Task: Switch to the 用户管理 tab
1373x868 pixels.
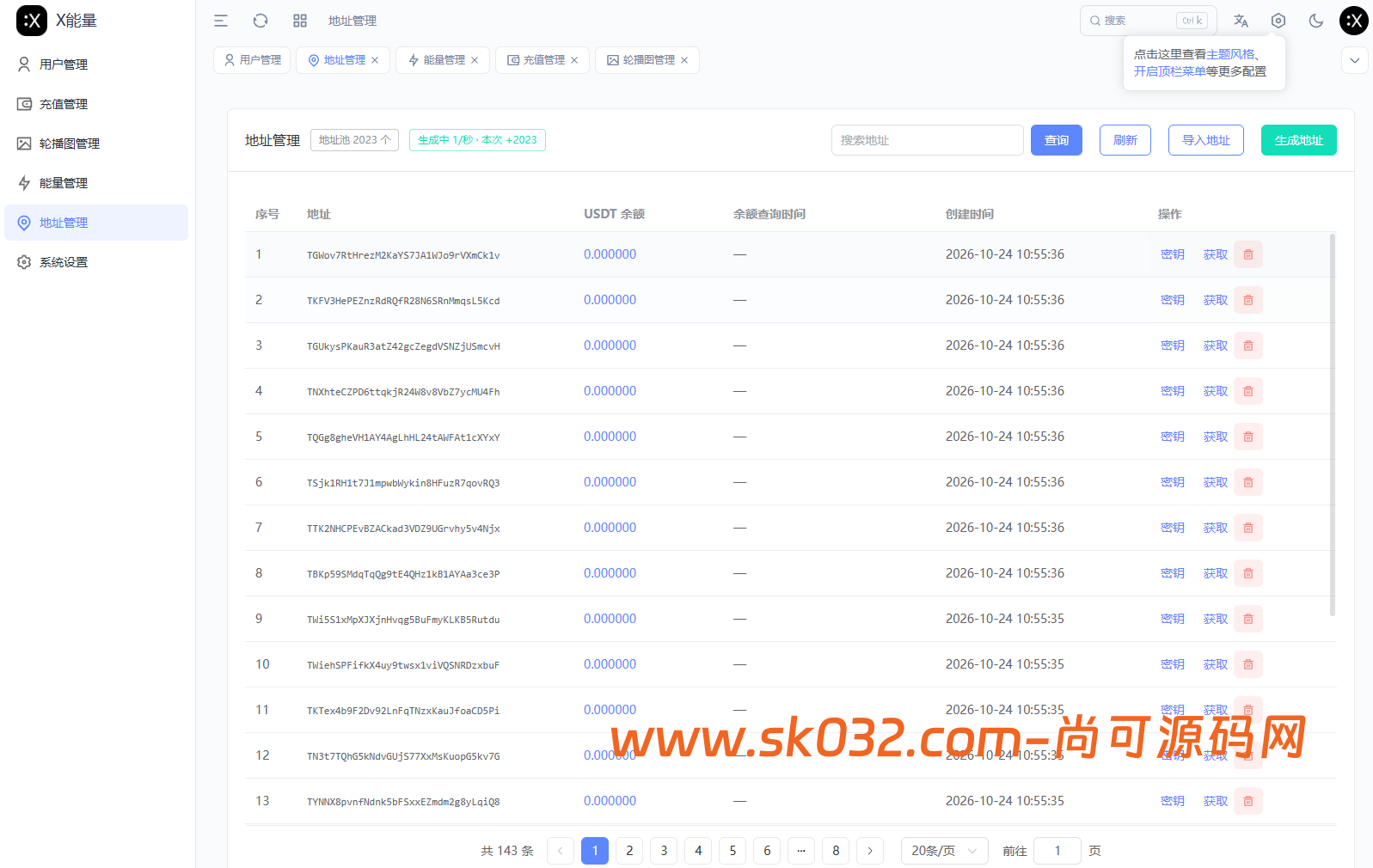Action: (x=252, y=60)
